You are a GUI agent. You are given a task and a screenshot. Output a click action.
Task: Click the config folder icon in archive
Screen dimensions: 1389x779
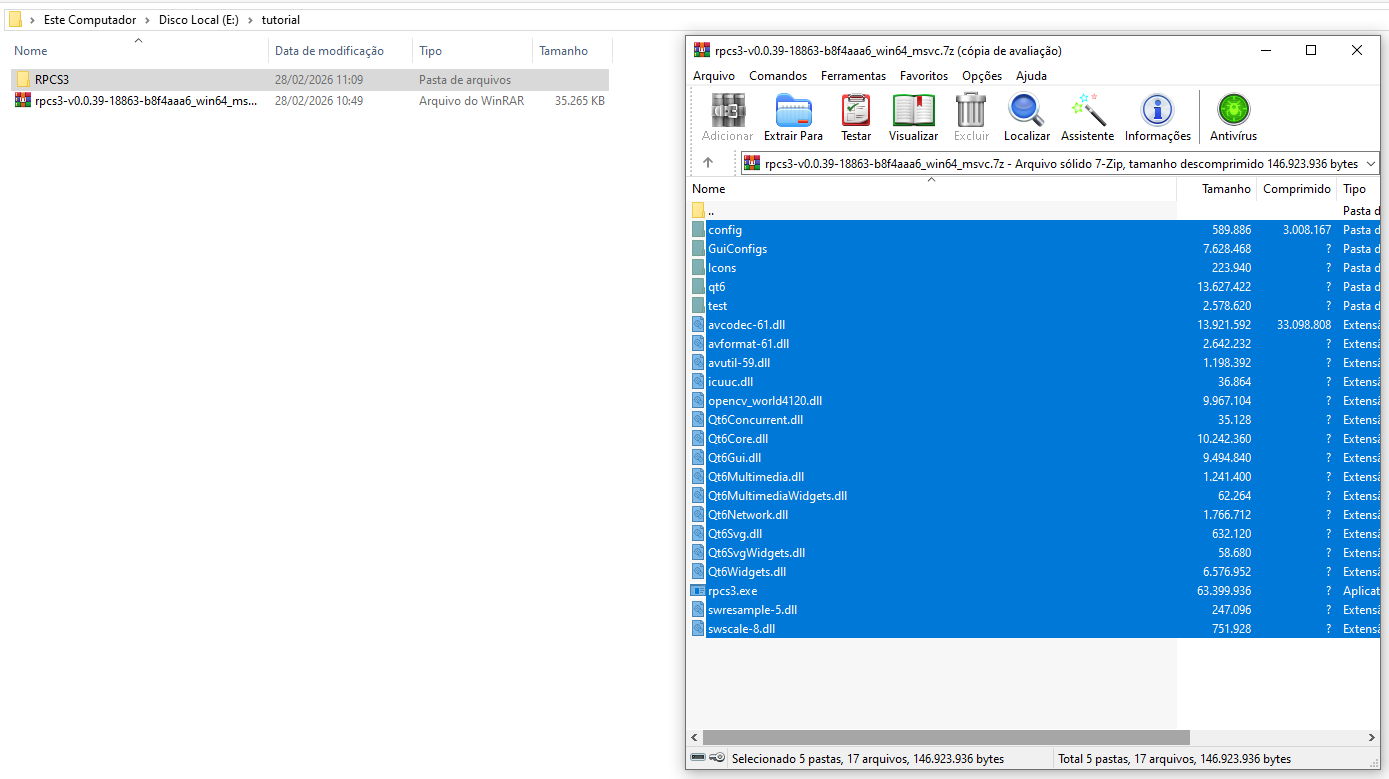click(x=698, y=230)
